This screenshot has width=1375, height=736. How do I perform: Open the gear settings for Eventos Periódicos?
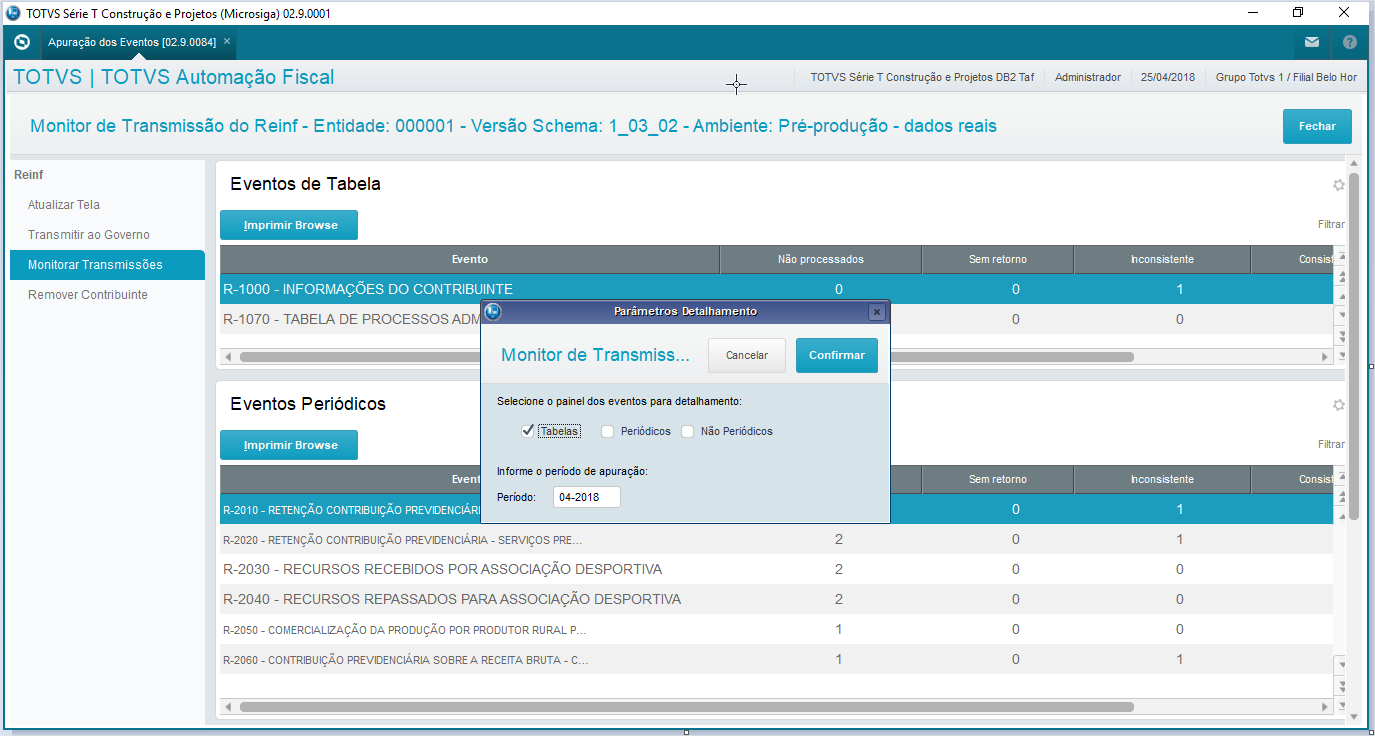pos(1338,405)
